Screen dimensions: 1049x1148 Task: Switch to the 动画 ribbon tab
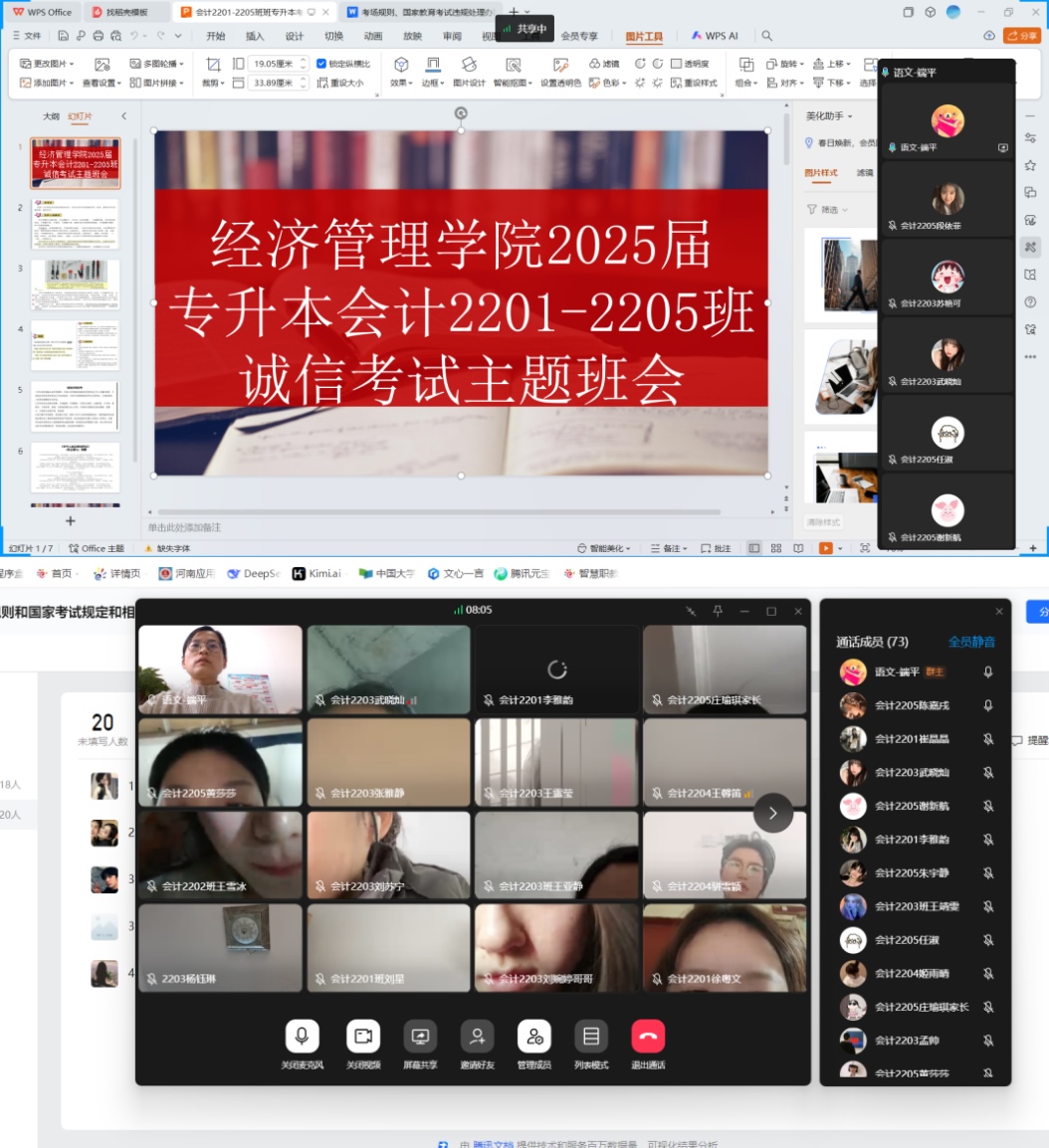(x=373, y=37)
